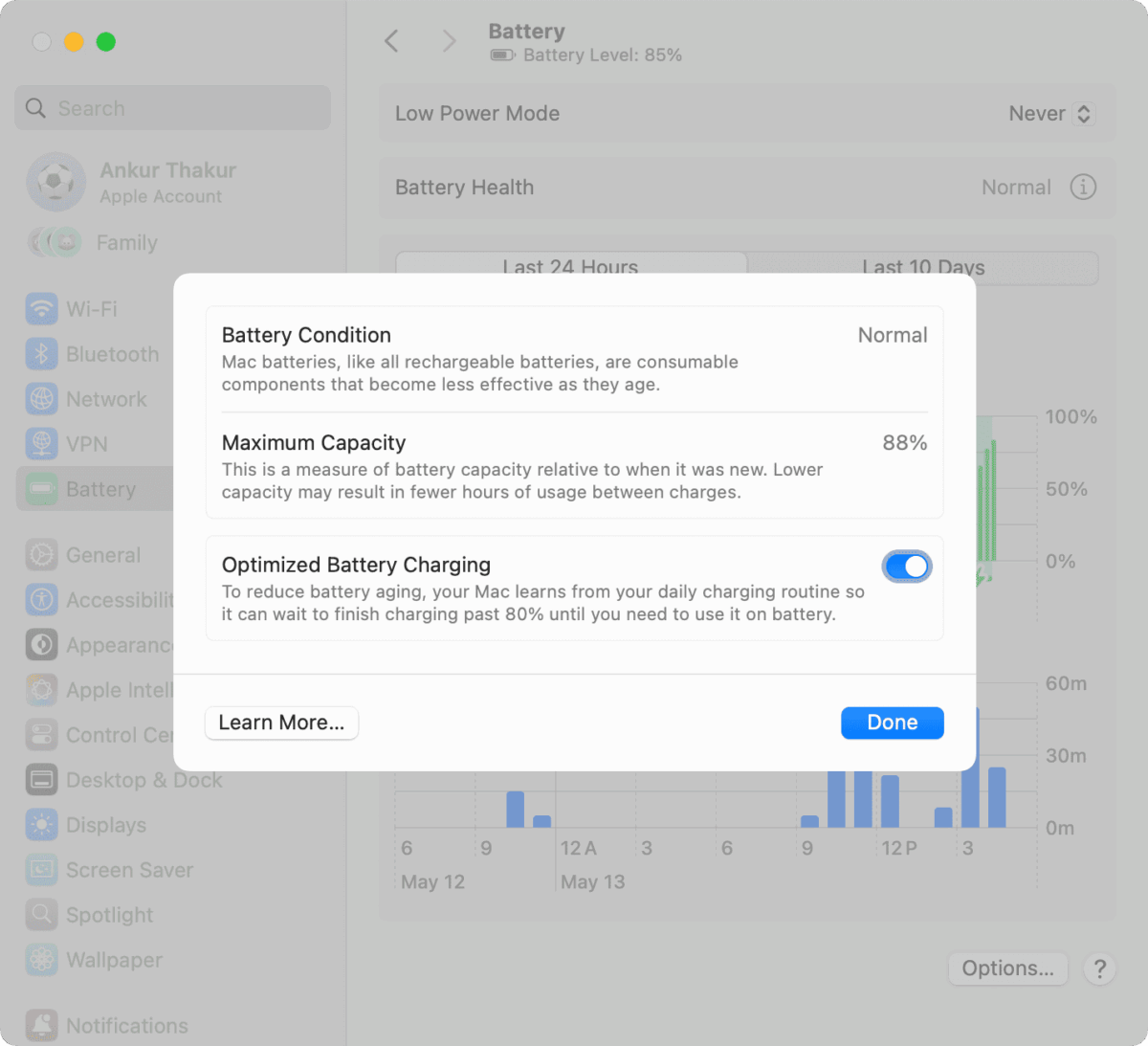Click the May 12 date label on chart

pyautogui.click(x=433, y=882)
